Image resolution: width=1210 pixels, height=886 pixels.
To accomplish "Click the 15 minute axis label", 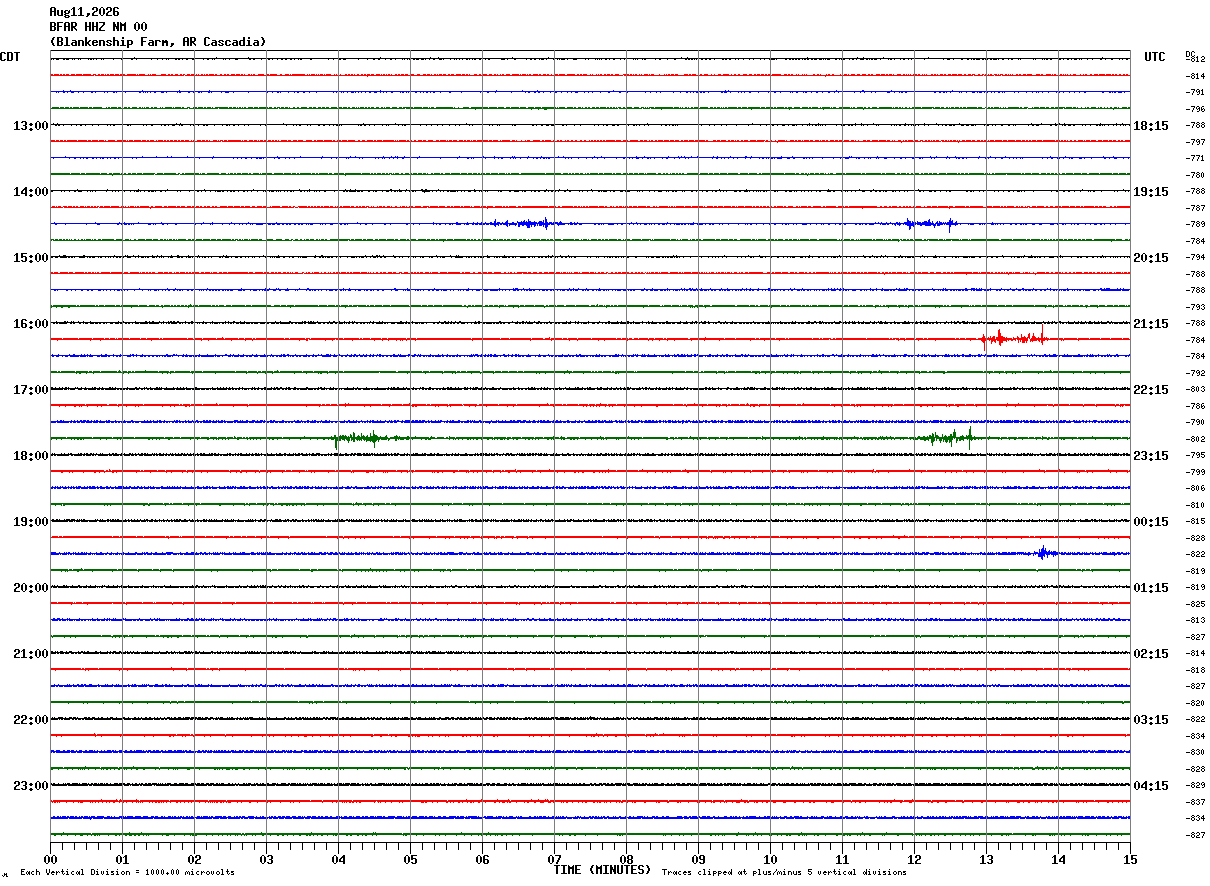I will [1130, 859].
